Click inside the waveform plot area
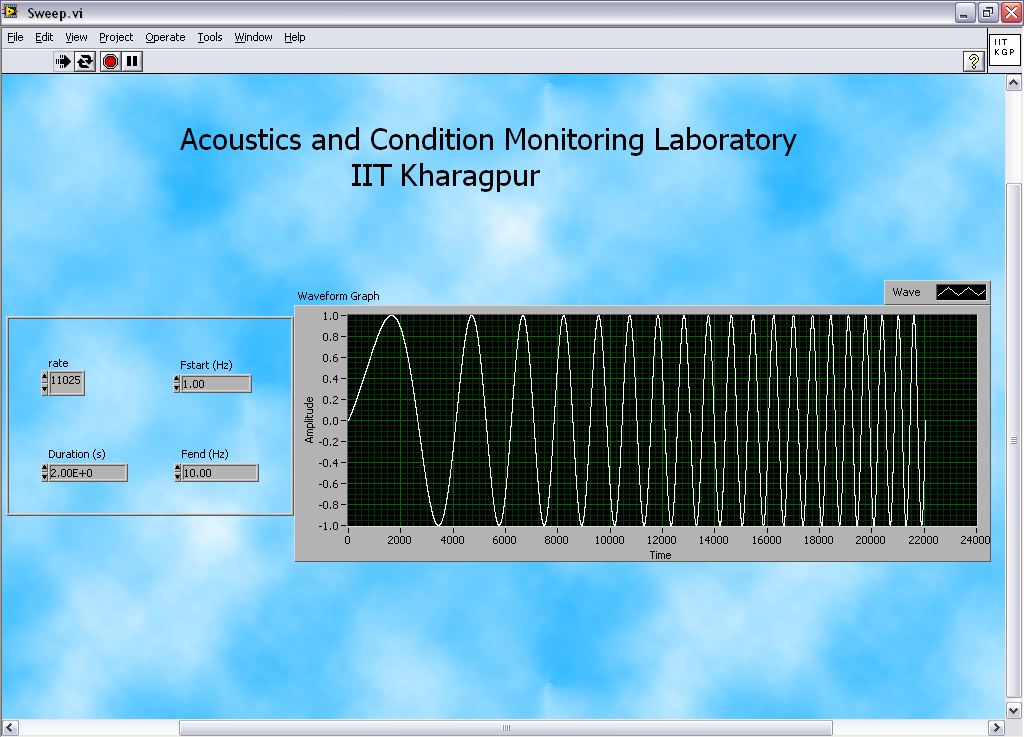Image resolution: width=1024 pixels, height=737 pixels. tap(662, 420)
